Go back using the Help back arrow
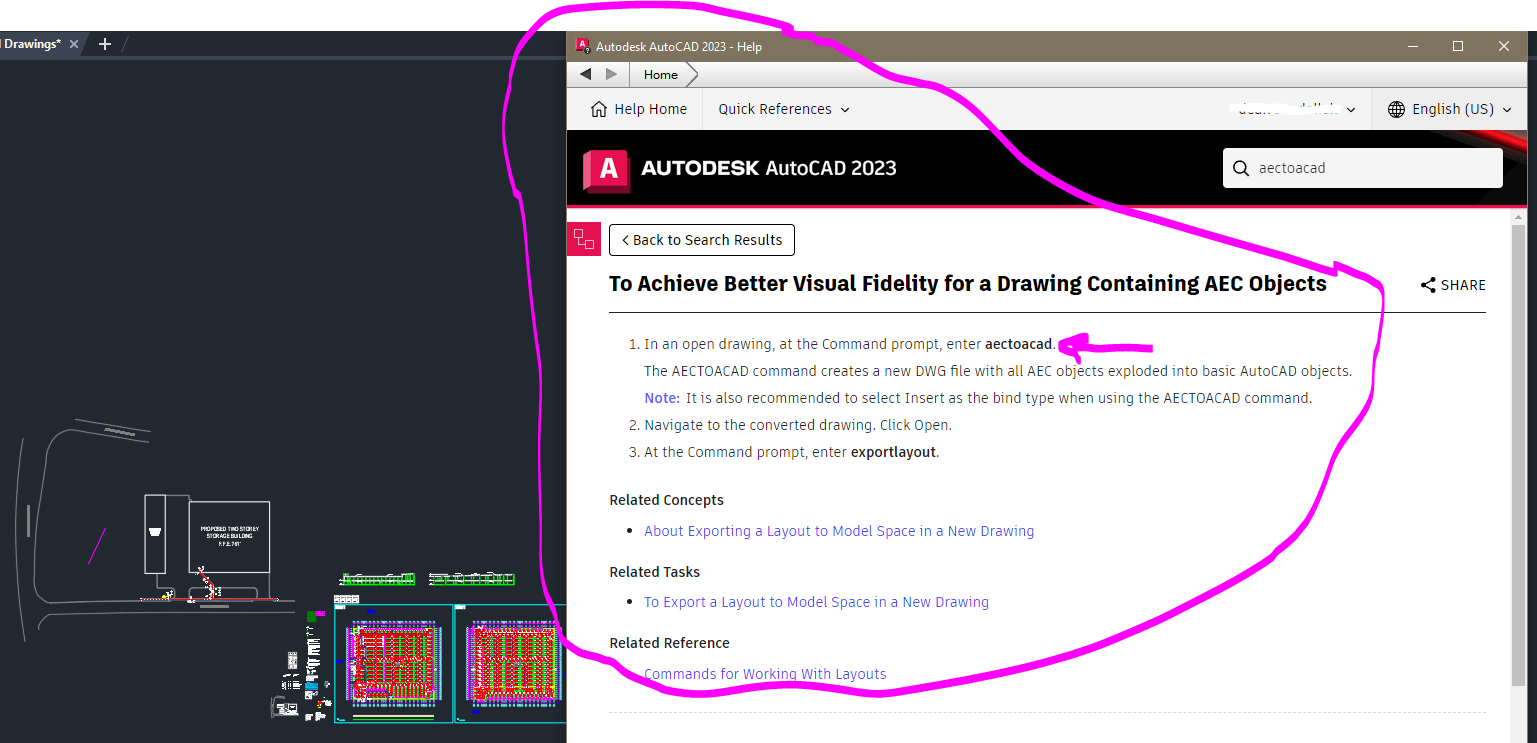The image size is (1537, 743). click(586, 74)
